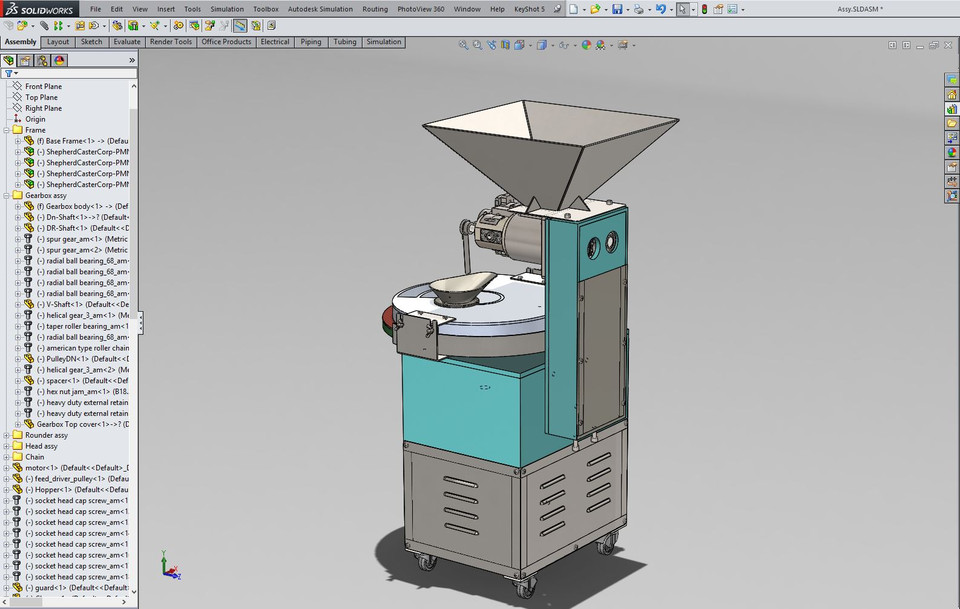
Task: Toggle the filter icon atop the FeatureManager tree
Action: point(8,72)
